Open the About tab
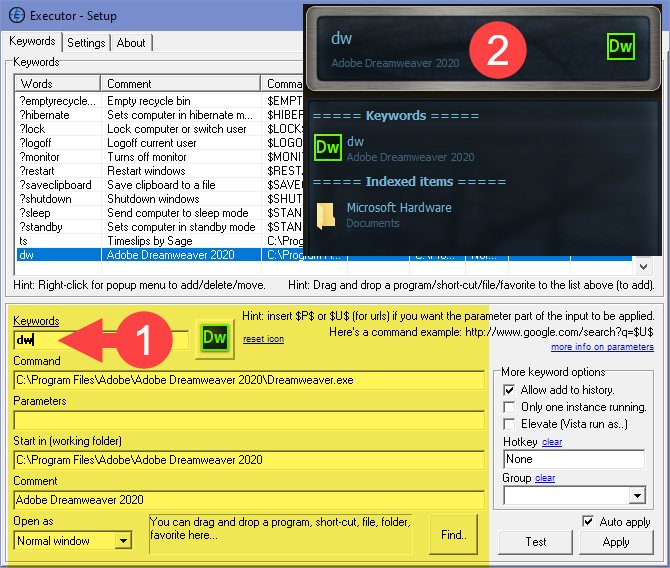Image resolution: width=670 pixels, height=568 pixels. [131, 43]
